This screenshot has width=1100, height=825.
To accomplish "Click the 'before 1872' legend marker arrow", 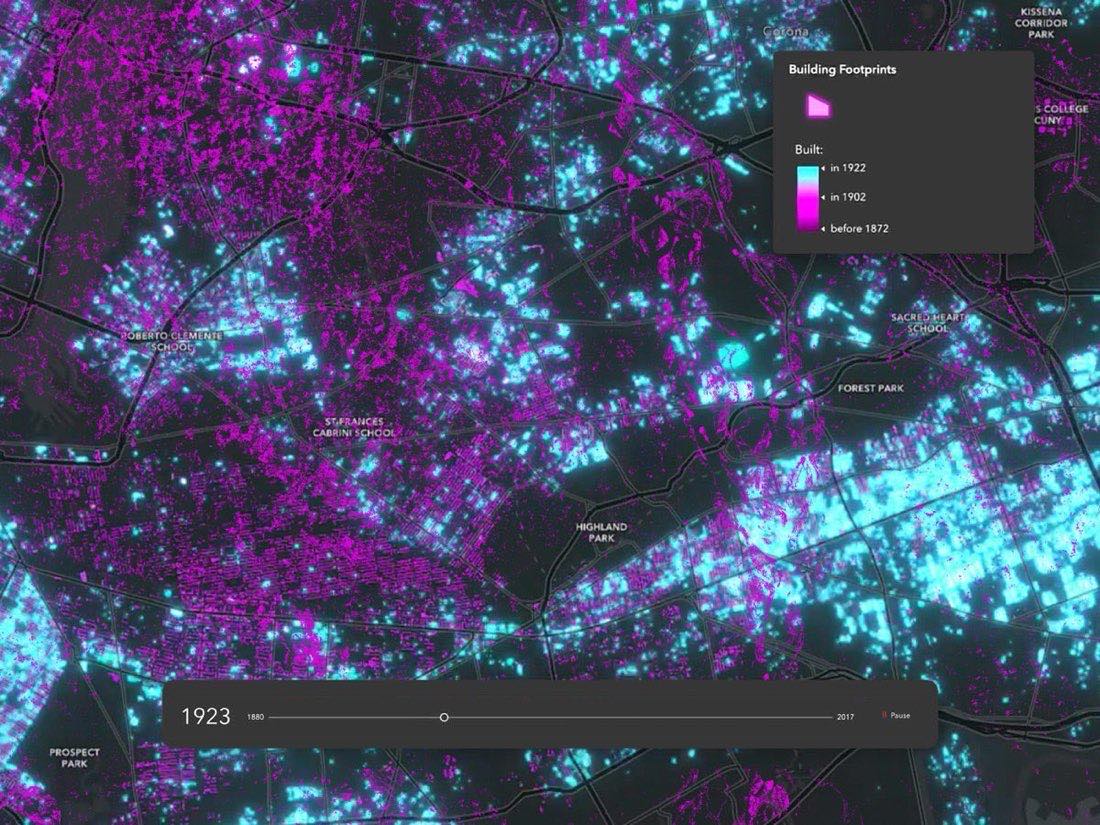I will click(824, 229).
